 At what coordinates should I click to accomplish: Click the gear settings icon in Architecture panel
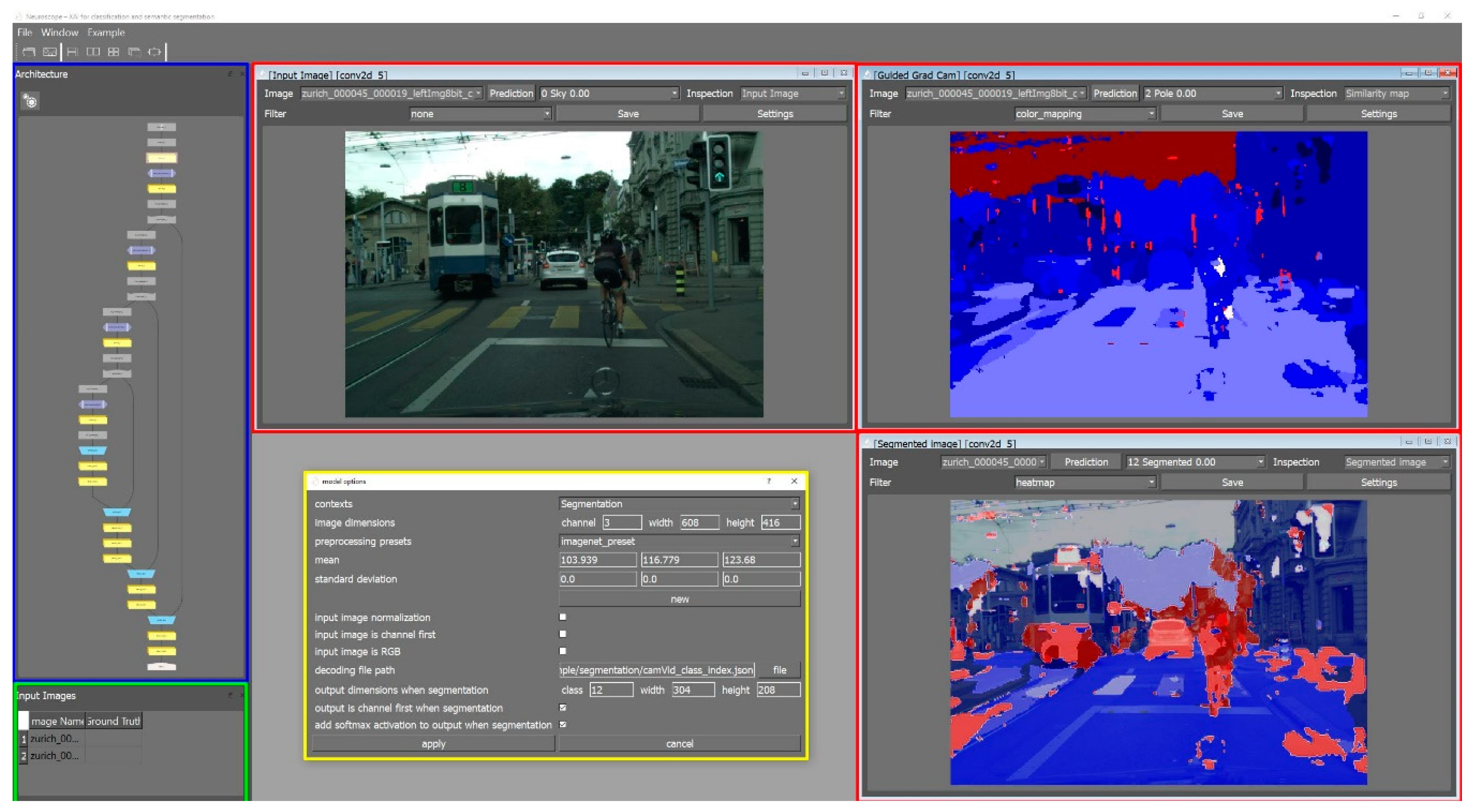[30, 101]
